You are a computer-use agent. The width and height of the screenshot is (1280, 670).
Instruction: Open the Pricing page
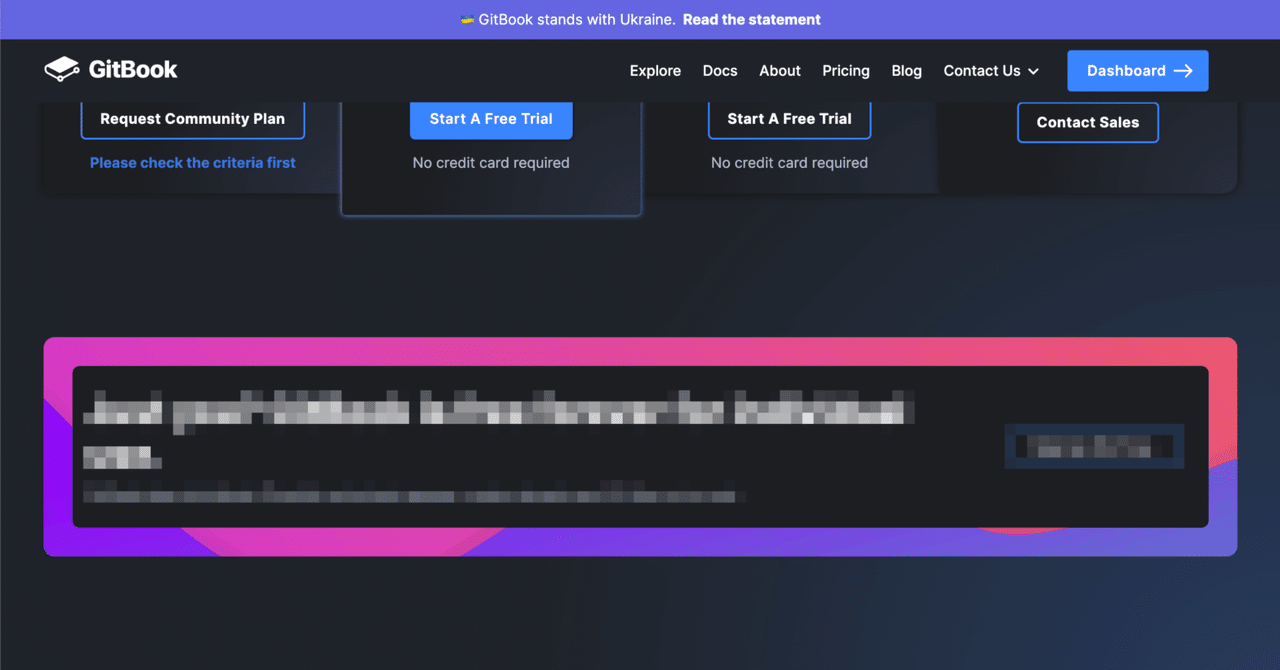[846, 71]
